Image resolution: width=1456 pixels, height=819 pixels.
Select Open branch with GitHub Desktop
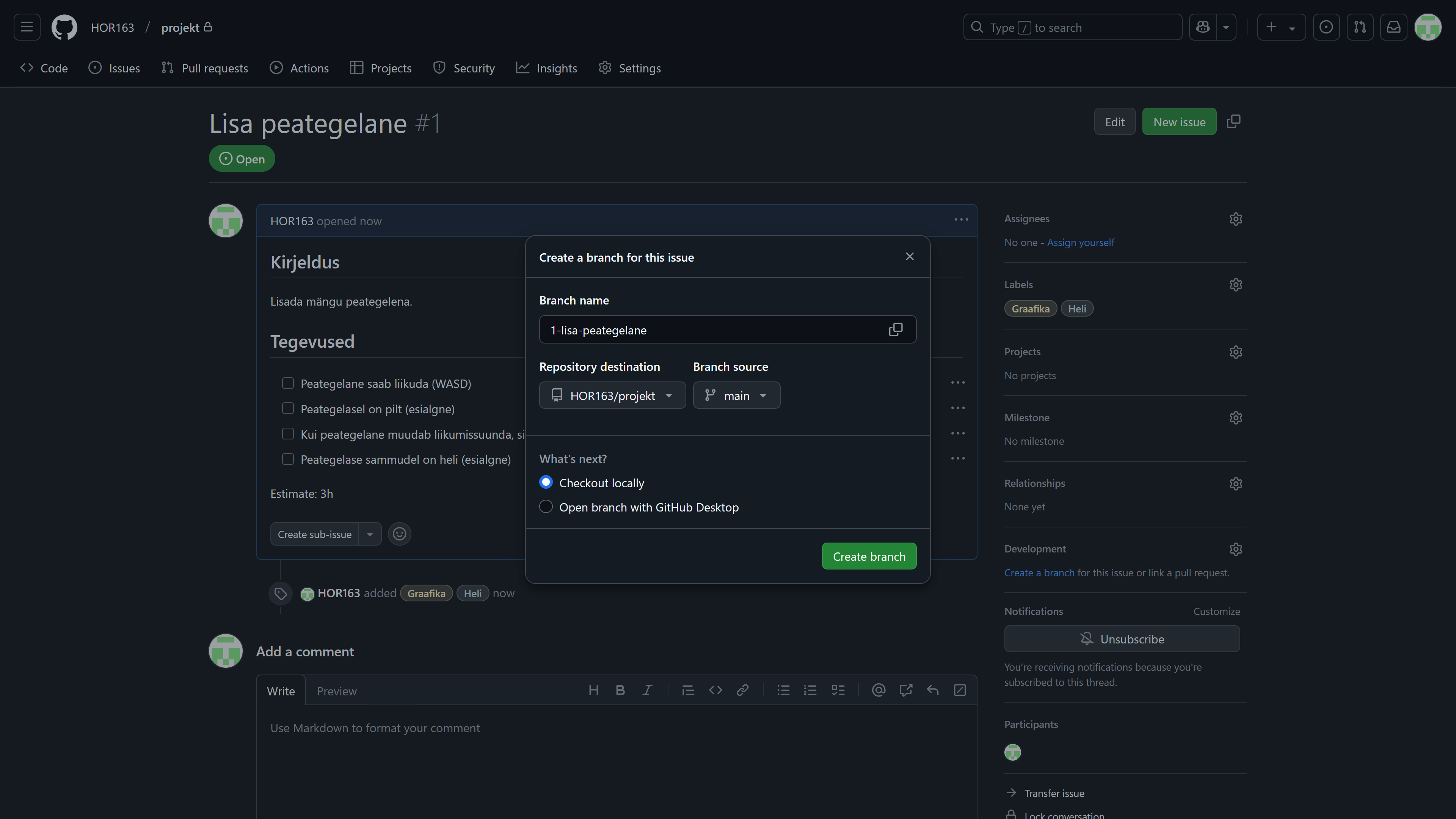click(546, 507)
